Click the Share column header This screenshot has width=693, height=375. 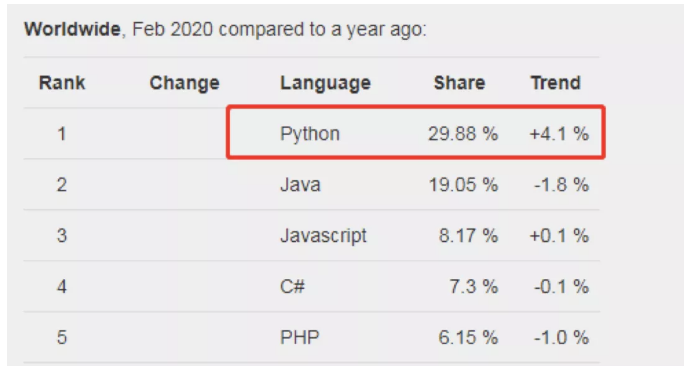click(x=459, y=83)
